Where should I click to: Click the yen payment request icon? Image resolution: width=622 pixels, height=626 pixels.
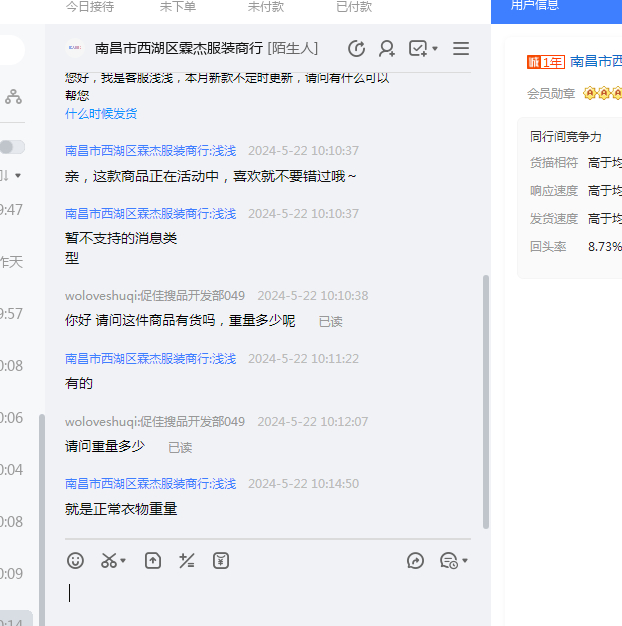221,561
